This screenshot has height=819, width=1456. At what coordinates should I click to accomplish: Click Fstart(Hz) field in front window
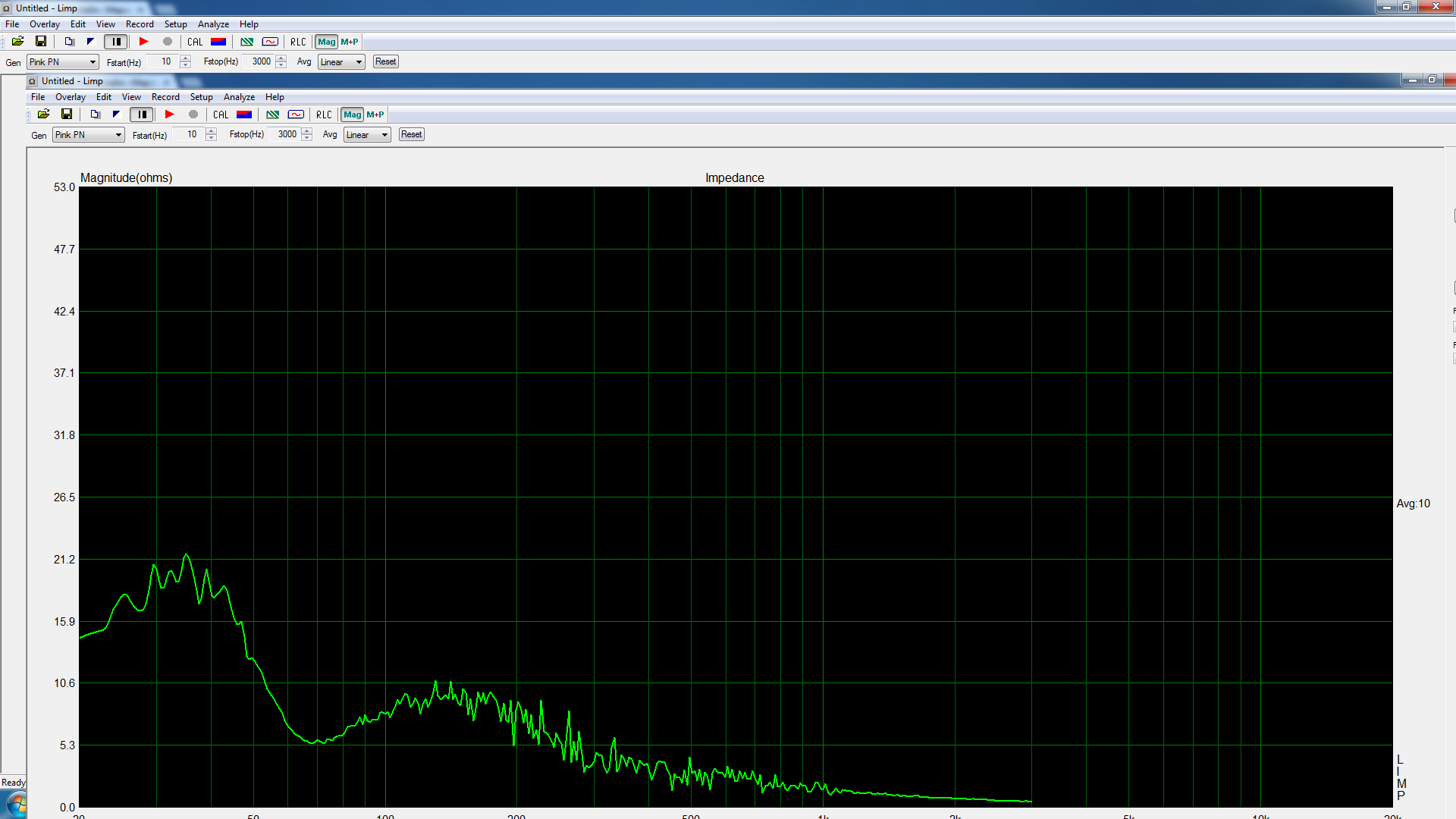tap(189, 134)
